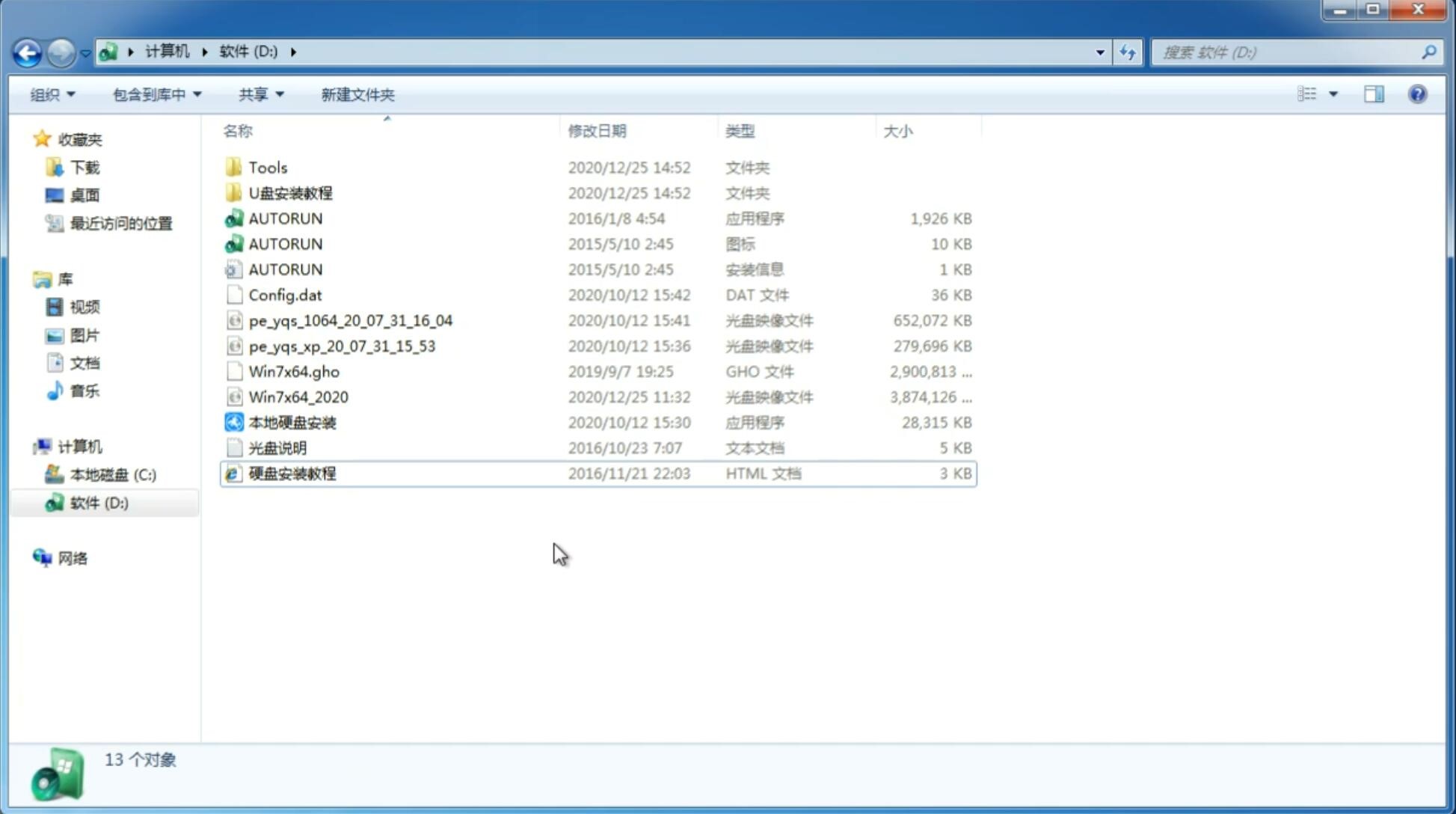Click the back navigation arrow

pyautogui.click(x=27, y=51)
